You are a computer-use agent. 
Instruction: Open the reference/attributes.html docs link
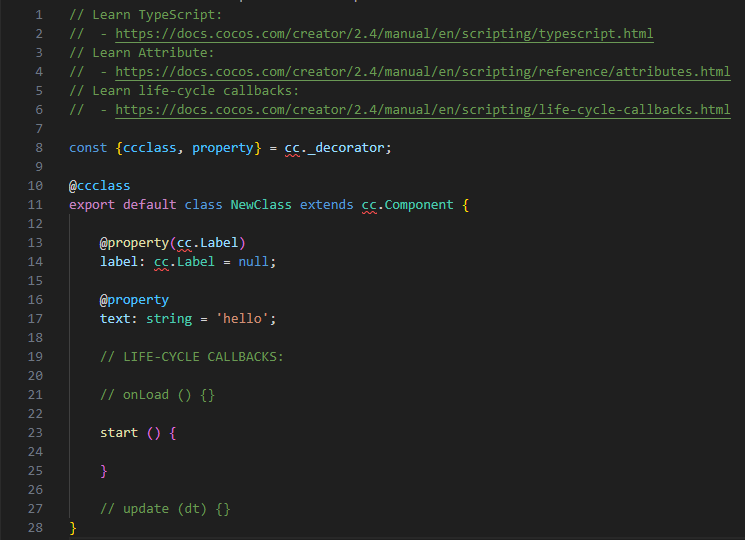coord(422,72)
